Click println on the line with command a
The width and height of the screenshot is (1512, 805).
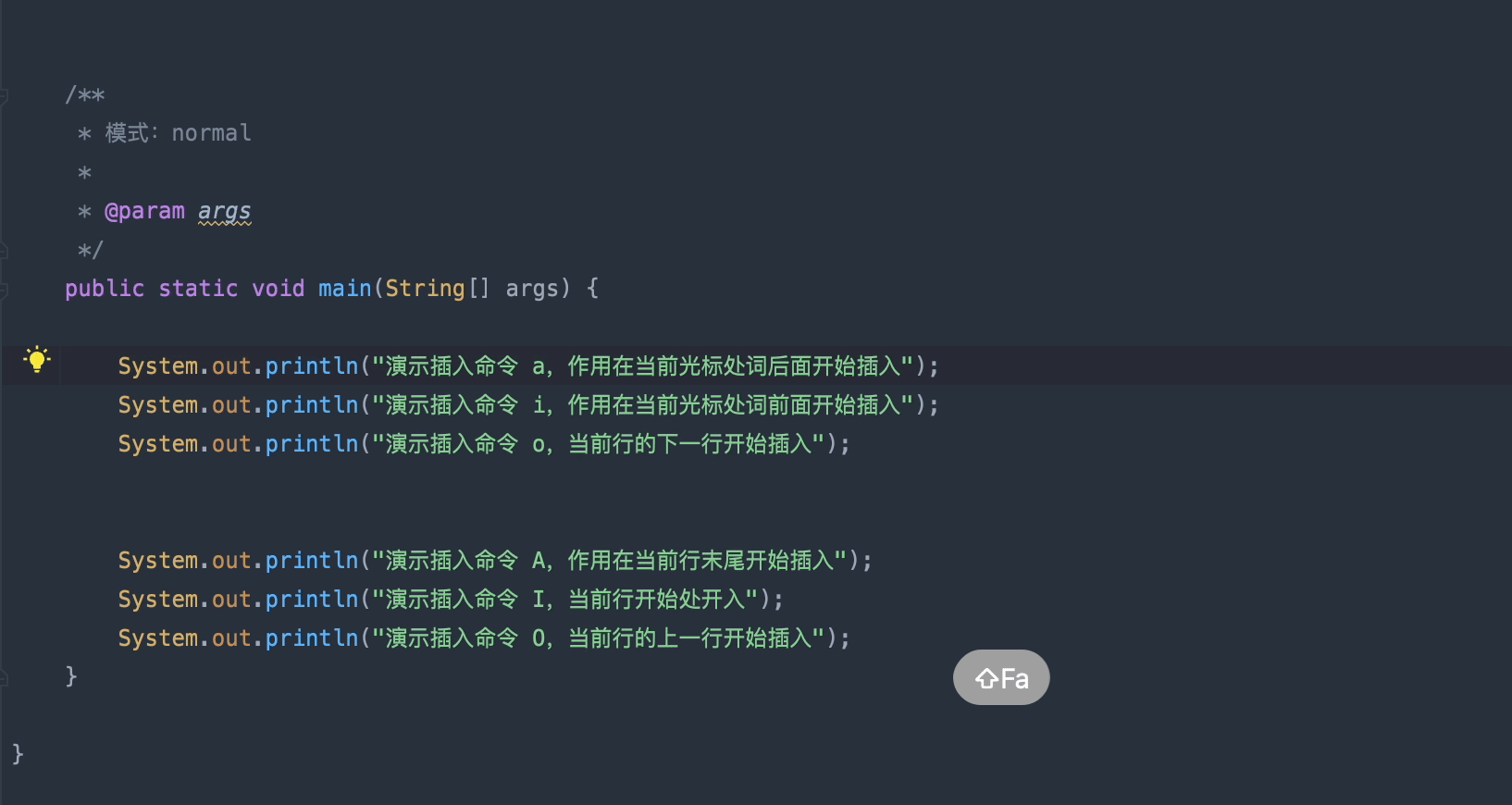pos(312,367)
